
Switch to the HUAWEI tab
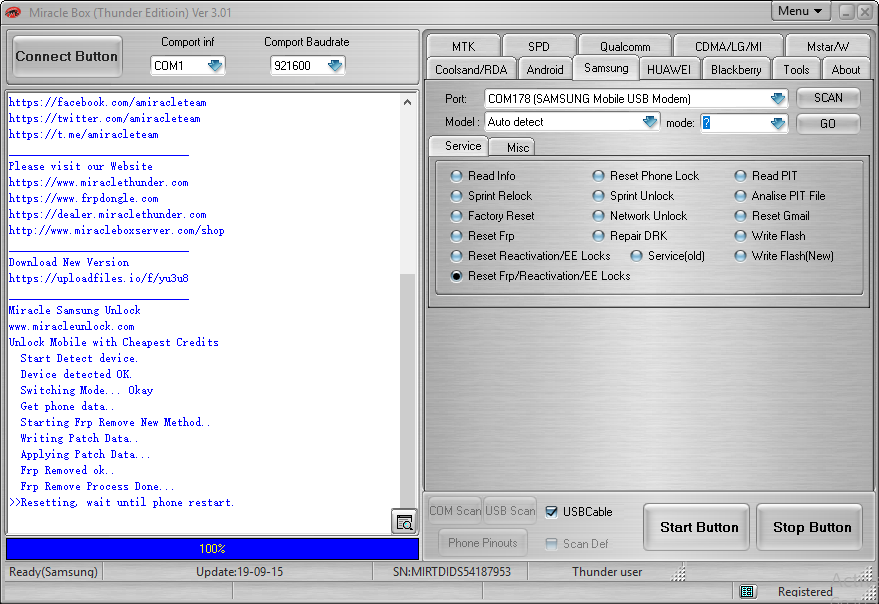point(669,70)
